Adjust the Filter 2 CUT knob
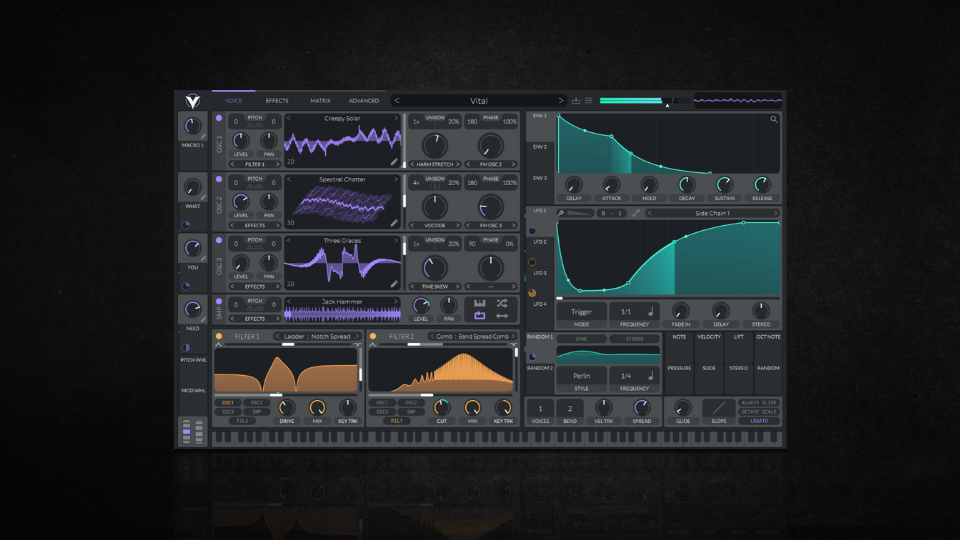Image resolution: width=960 pixels, height=540 pixels. click(441, 407)
